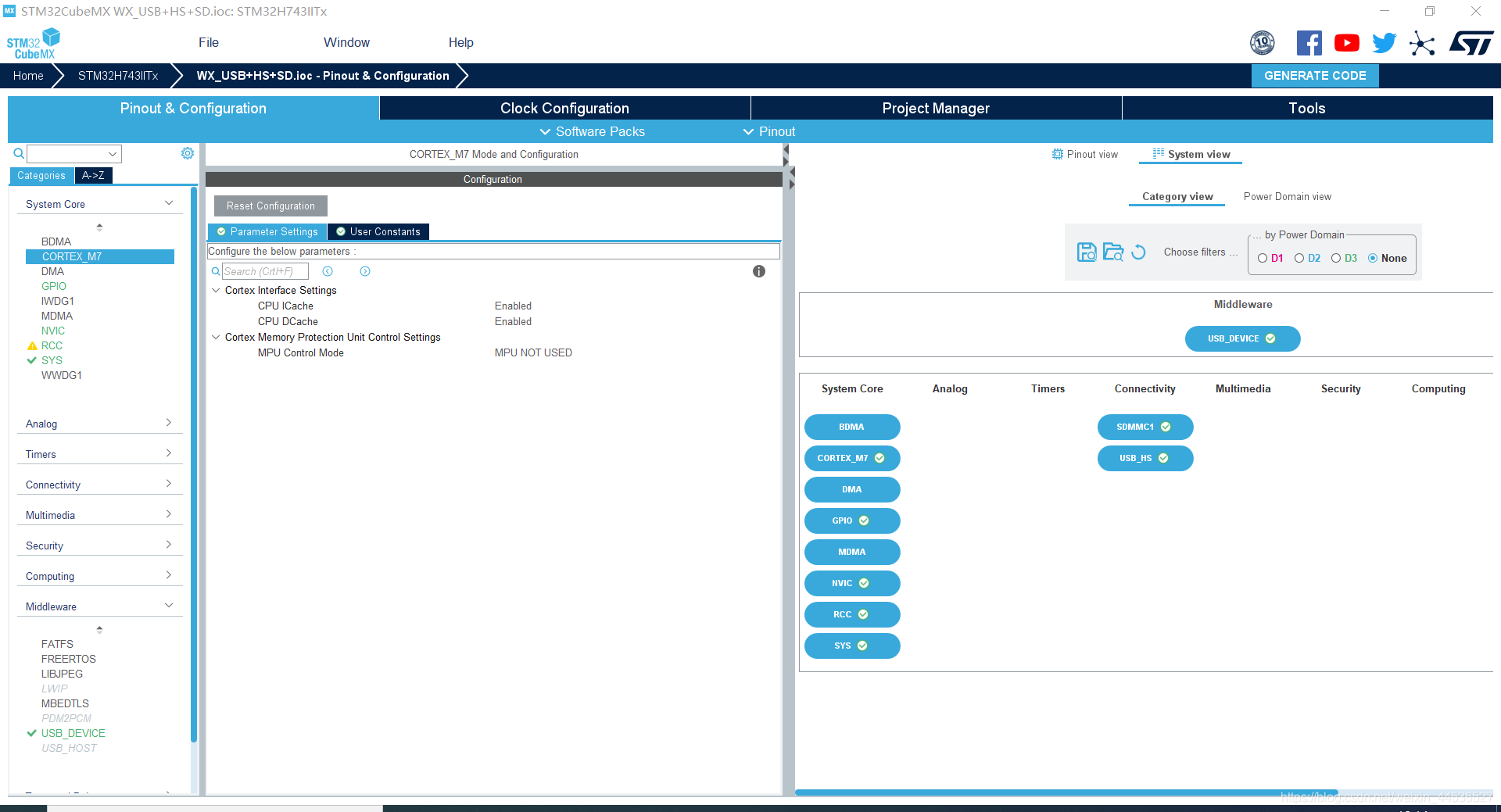Screen dimensions: 1501x812
Task: Open the RCC system core button
Action: coord(852,614)
